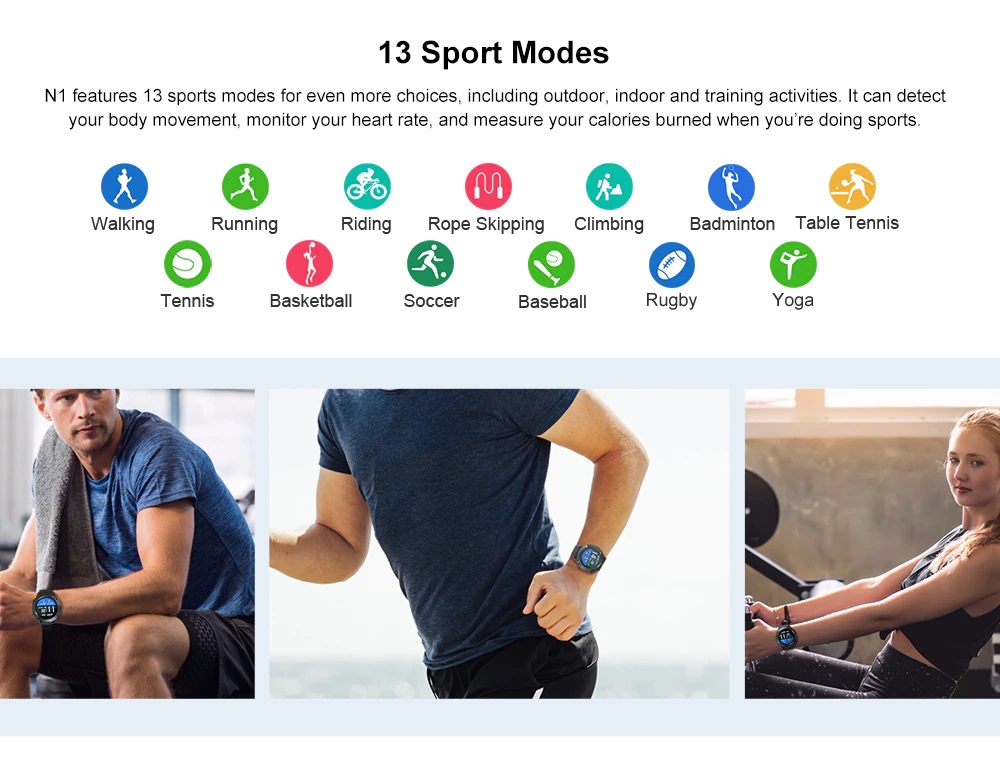
Task: Open the running man center photo
Action: (499, 543)
